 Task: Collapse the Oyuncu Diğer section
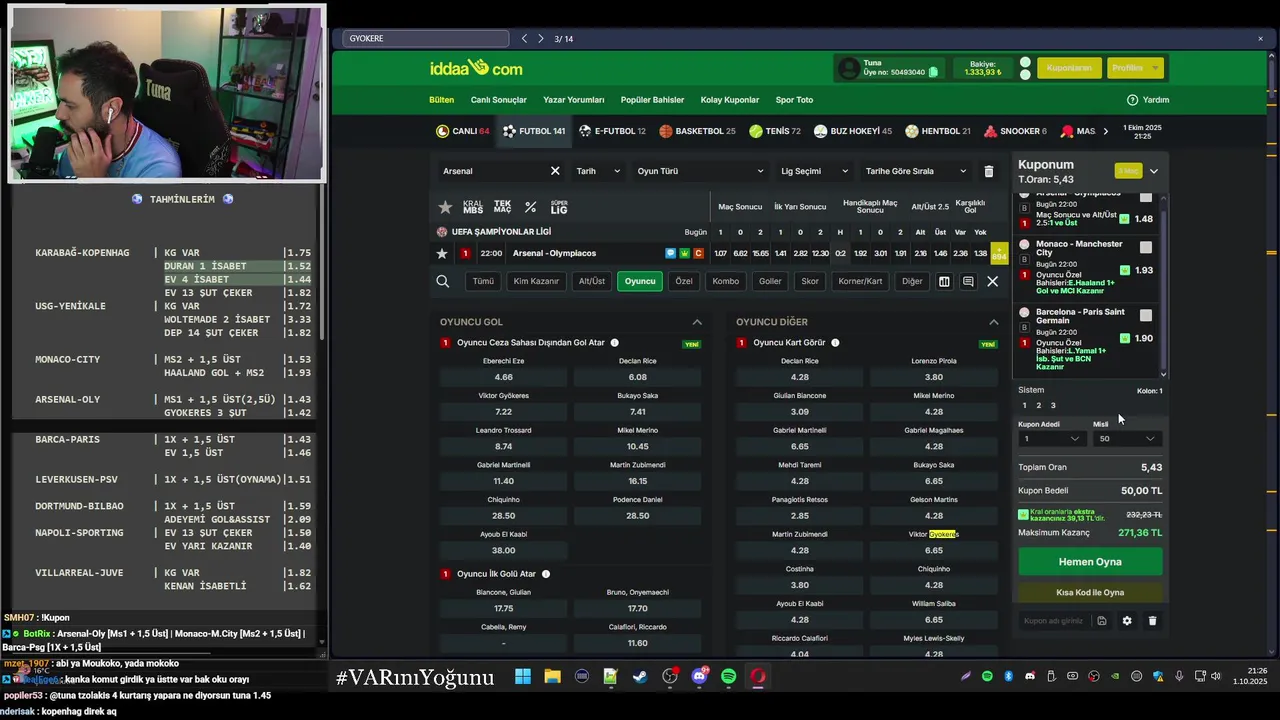click(993, 322)
